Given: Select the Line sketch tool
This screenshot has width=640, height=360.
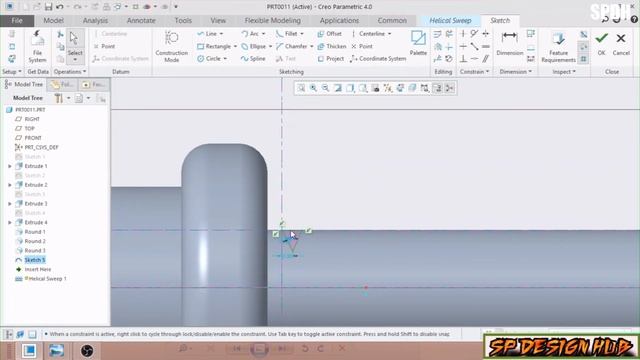Looking at the screenshot, I should [x=207, y=33].
